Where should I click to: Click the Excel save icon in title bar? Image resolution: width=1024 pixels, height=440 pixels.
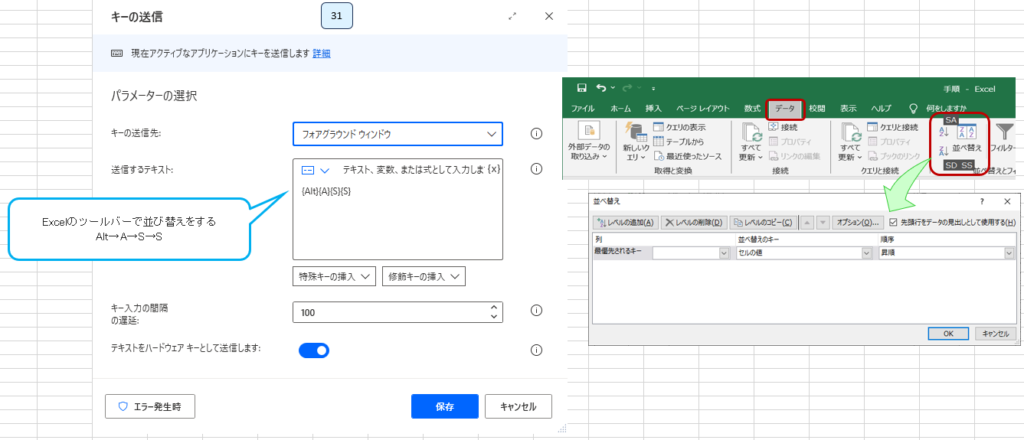click(575, 88)
